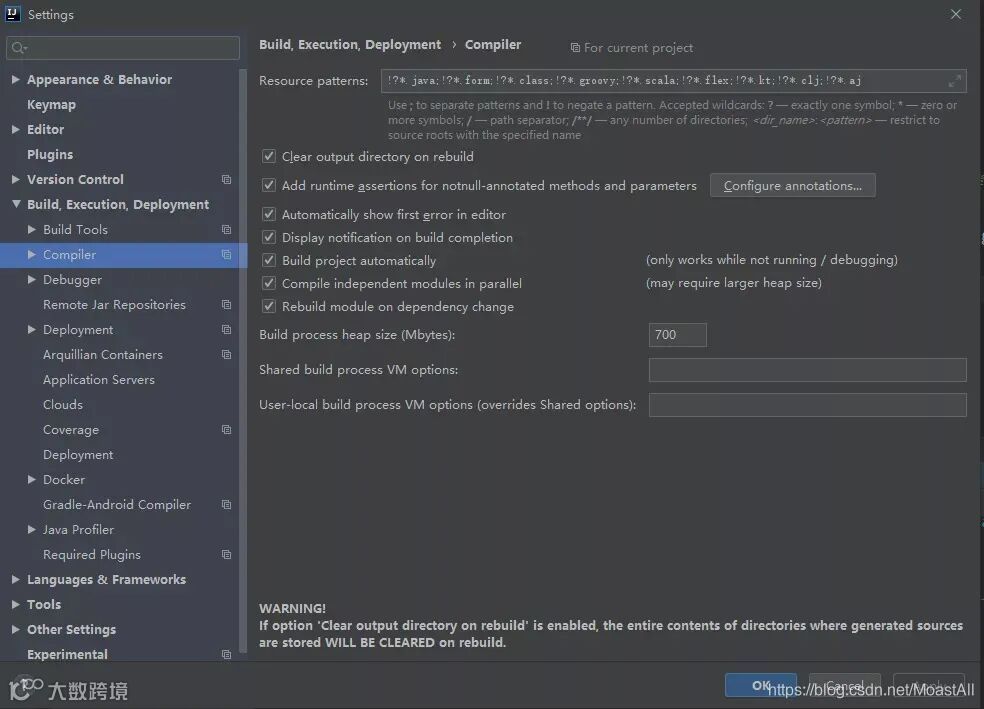The width and height of the screenshot is (984, 709).
Task: Click OK to apply settings
Action: 761,685
